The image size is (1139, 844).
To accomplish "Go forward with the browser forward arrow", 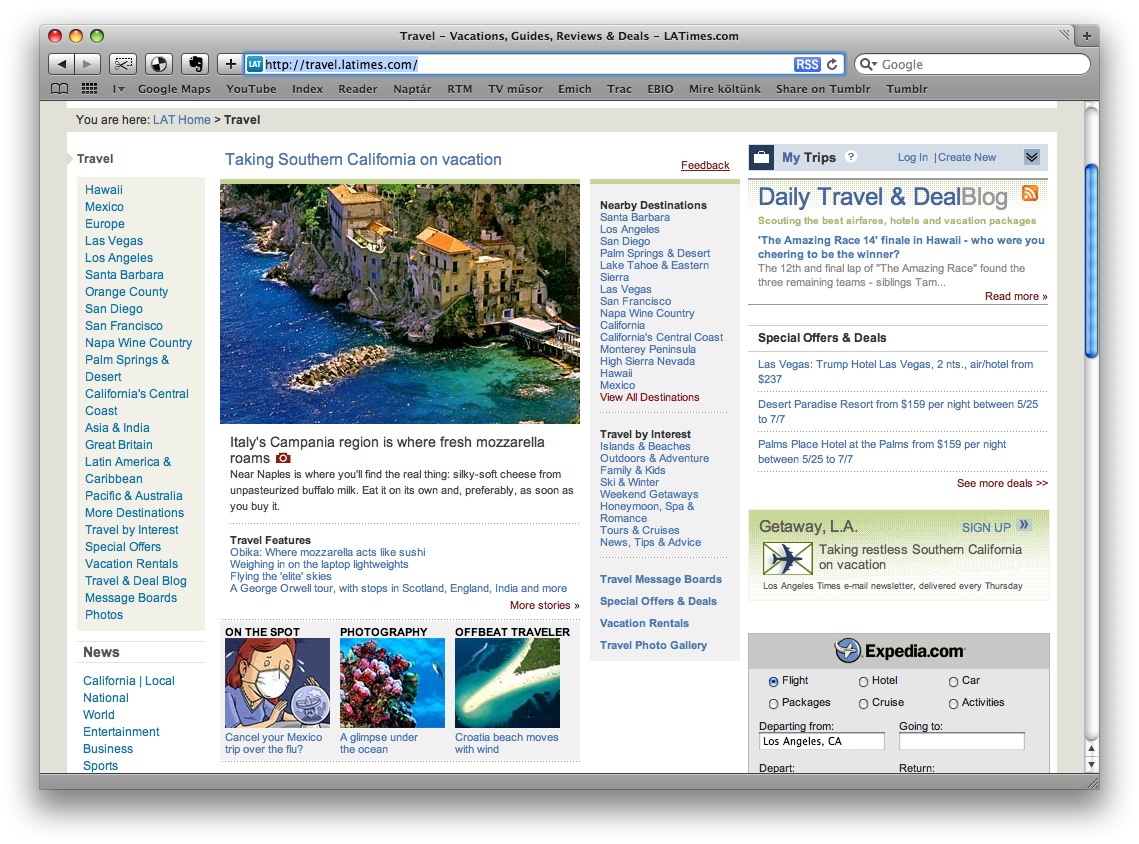I will coord(88,64).
